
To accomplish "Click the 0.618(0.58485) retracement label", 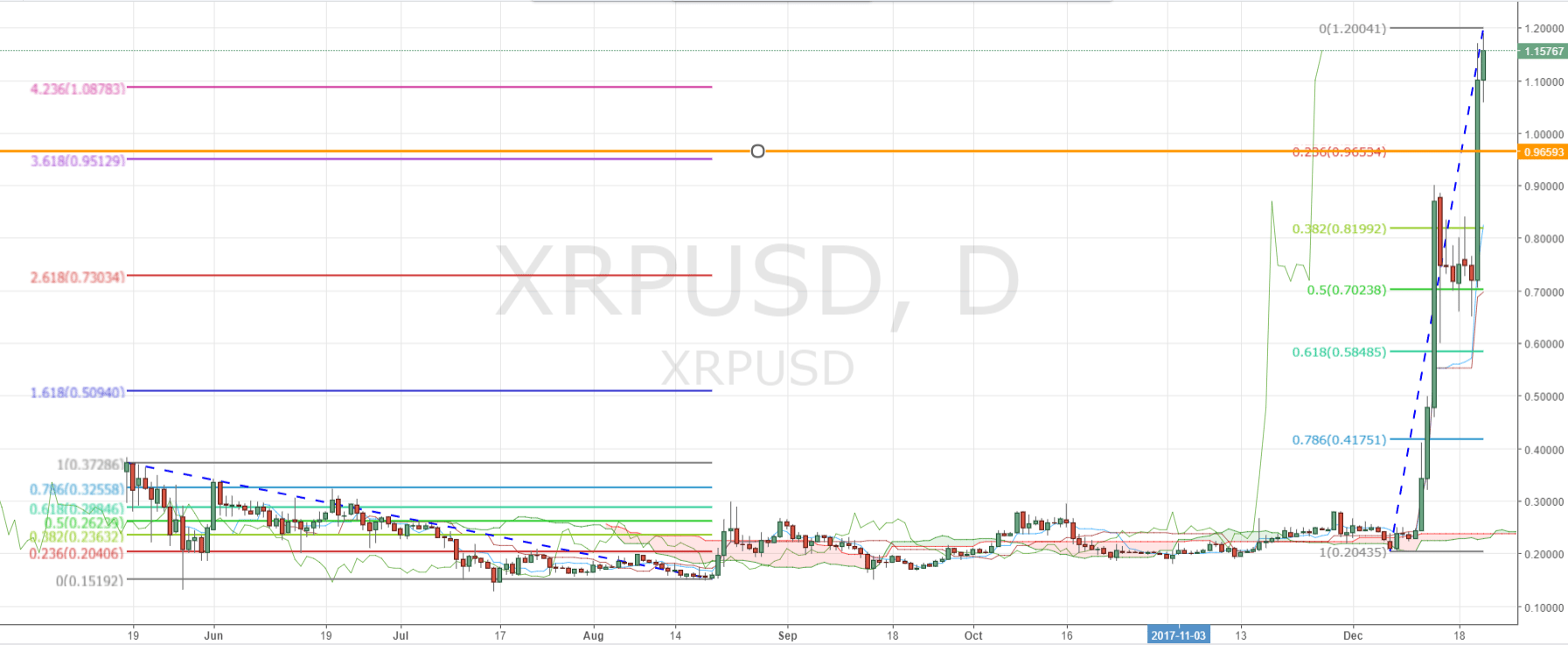I will tap(1339, 353).
